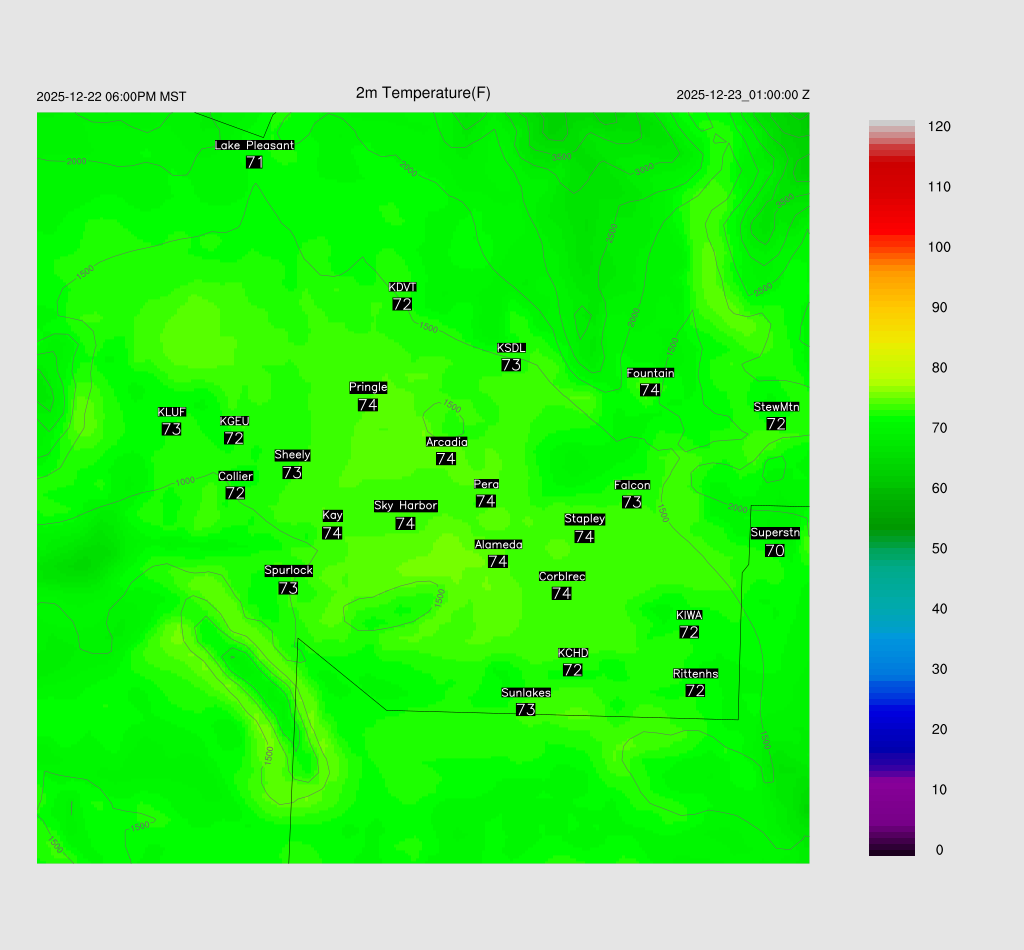1024x950 pixels.
Task: Click the KDVT station temperature reading
Action: (402, 304)
